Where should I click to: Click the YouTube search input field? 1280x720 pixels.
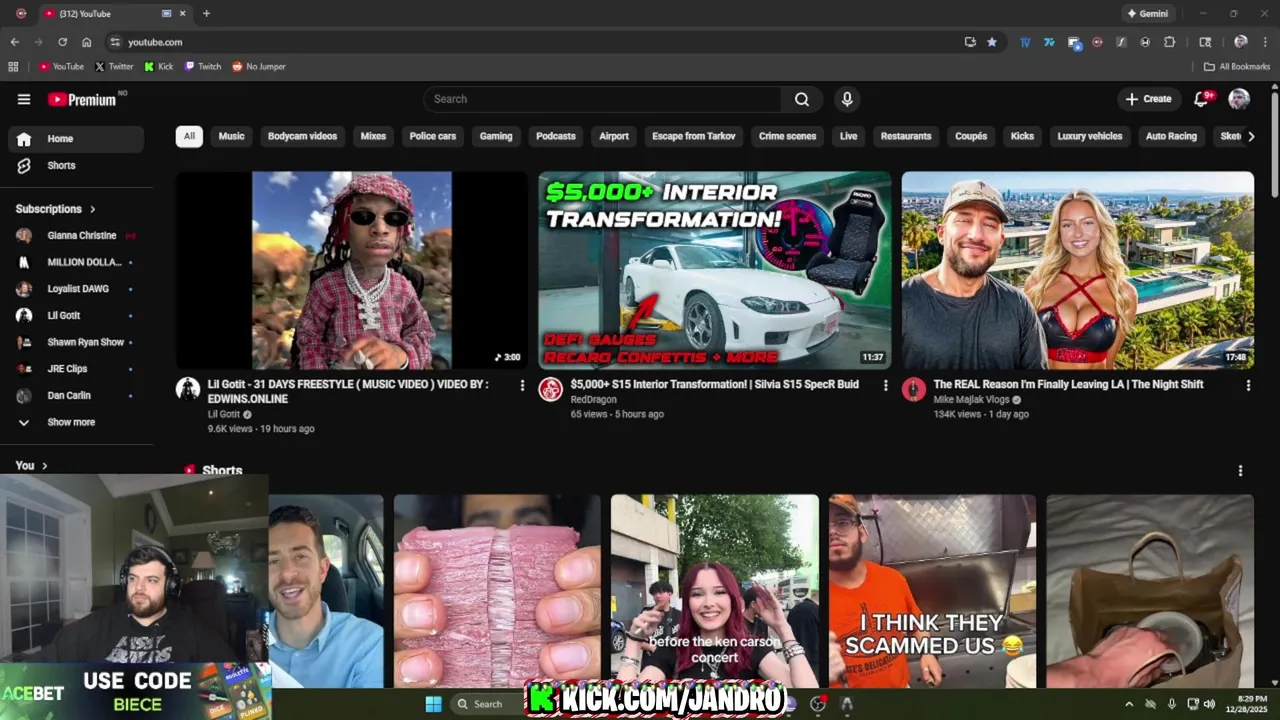(x=603, y=99)
